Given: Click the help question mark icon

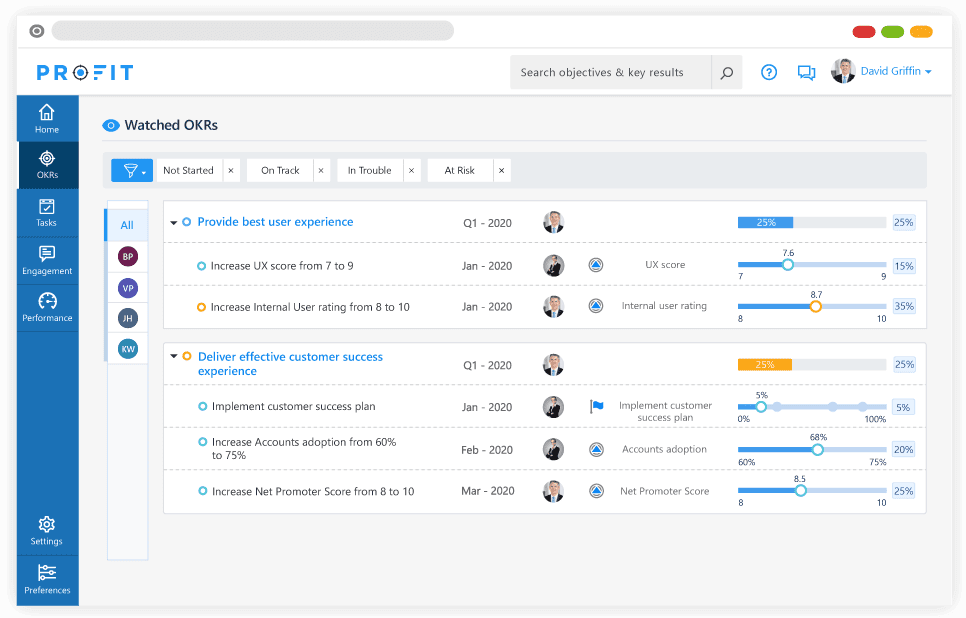Looking at the screenshot, I should click(769, 72).
